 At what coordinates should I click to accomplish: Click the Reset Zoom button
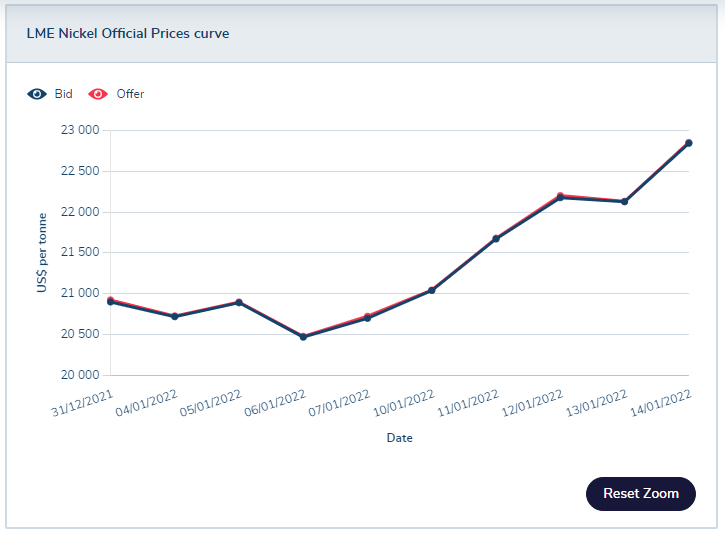coord(640,494)
